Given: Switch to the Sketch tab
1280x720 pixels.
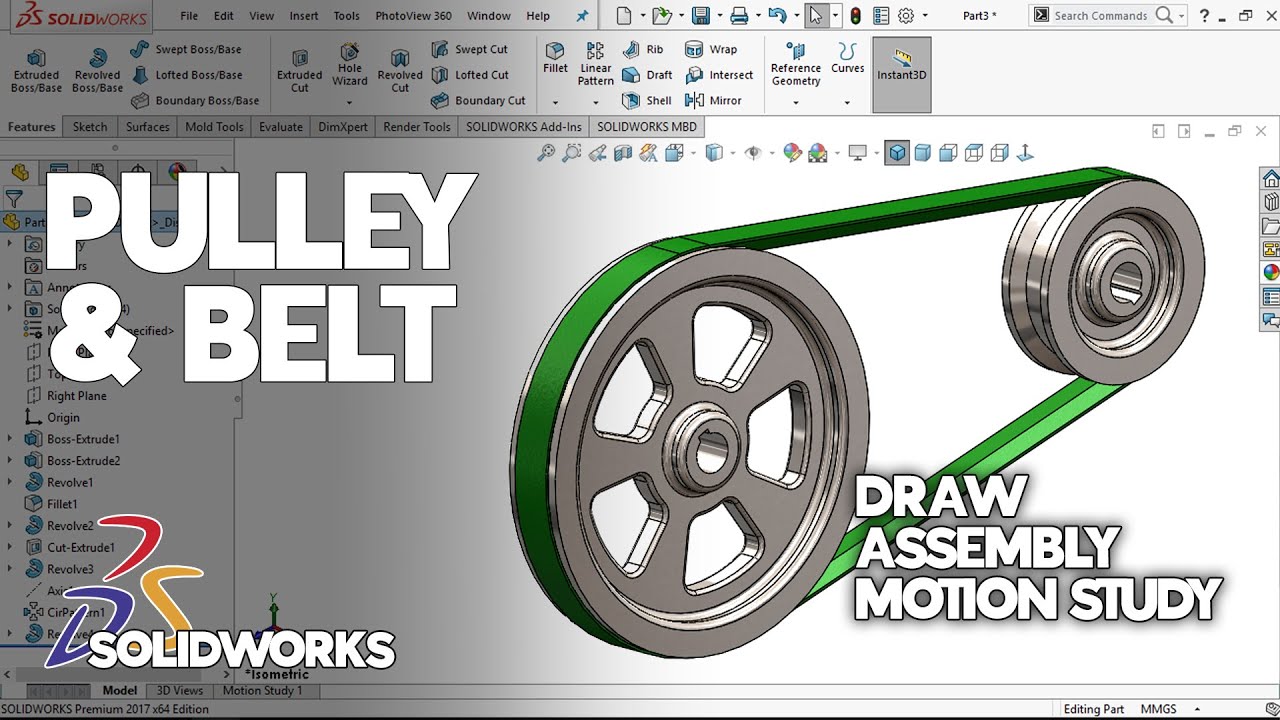Looking at the screenshot, I should click(90, 127).
